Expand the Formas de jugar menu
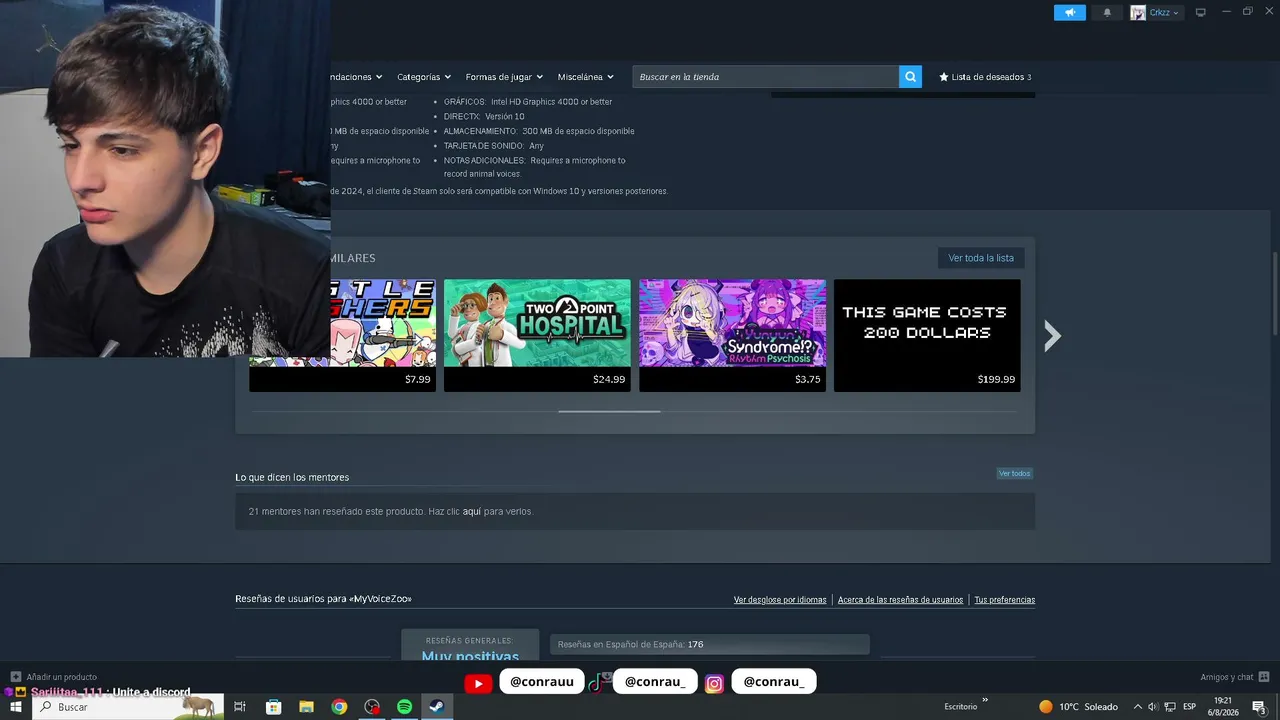 [x=504, y=77]
